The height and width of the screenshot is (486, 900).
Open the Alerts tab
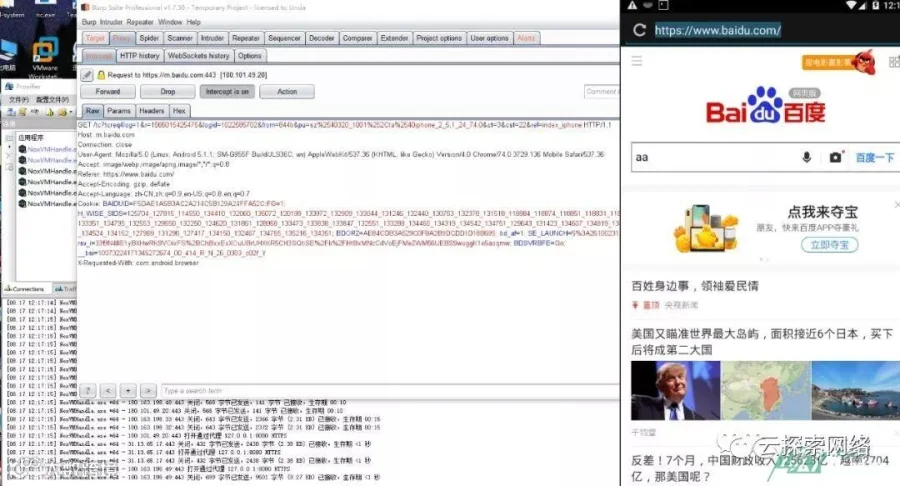[x=526, y=38]
